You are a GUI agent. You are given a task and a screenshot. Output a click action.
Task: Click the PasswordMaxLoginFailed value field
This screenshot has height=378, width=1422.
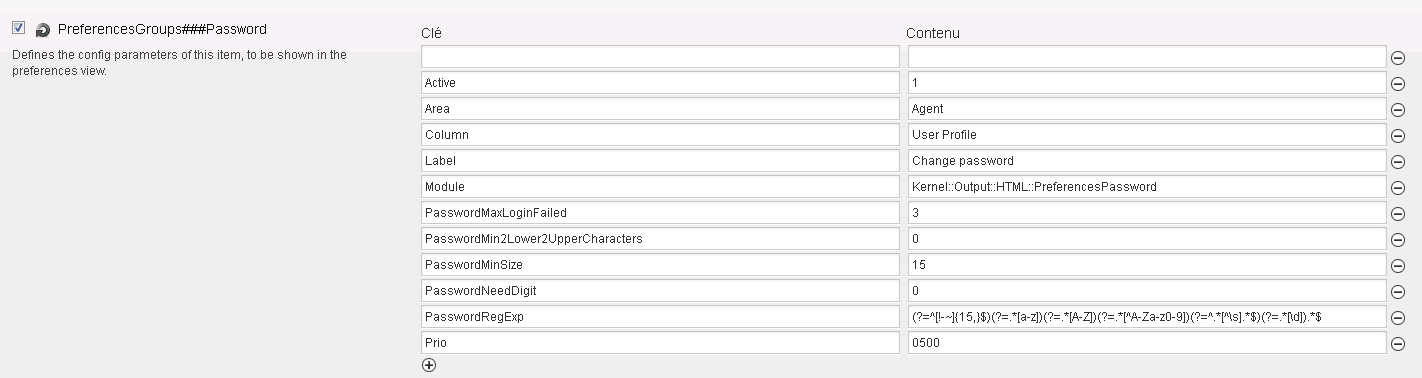(1147, 213)
